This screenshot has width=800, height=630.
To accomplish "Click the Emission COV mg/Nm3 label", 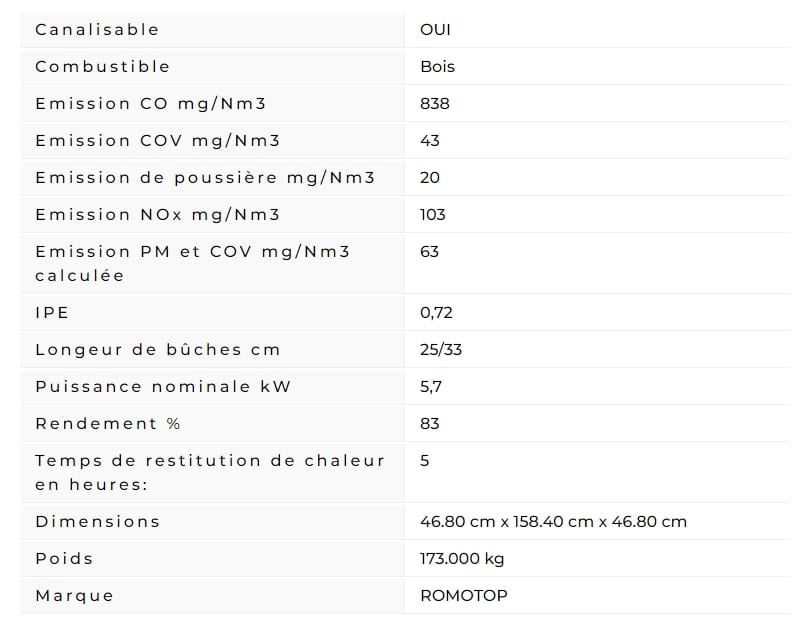I will click(x=158, y=140).
